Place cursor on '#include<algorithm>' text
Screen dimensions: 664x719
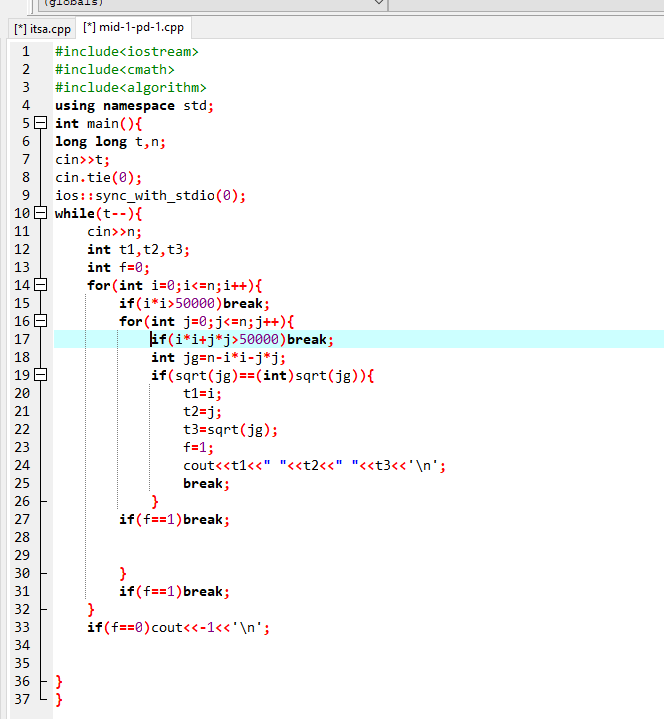tap(131, 87)
